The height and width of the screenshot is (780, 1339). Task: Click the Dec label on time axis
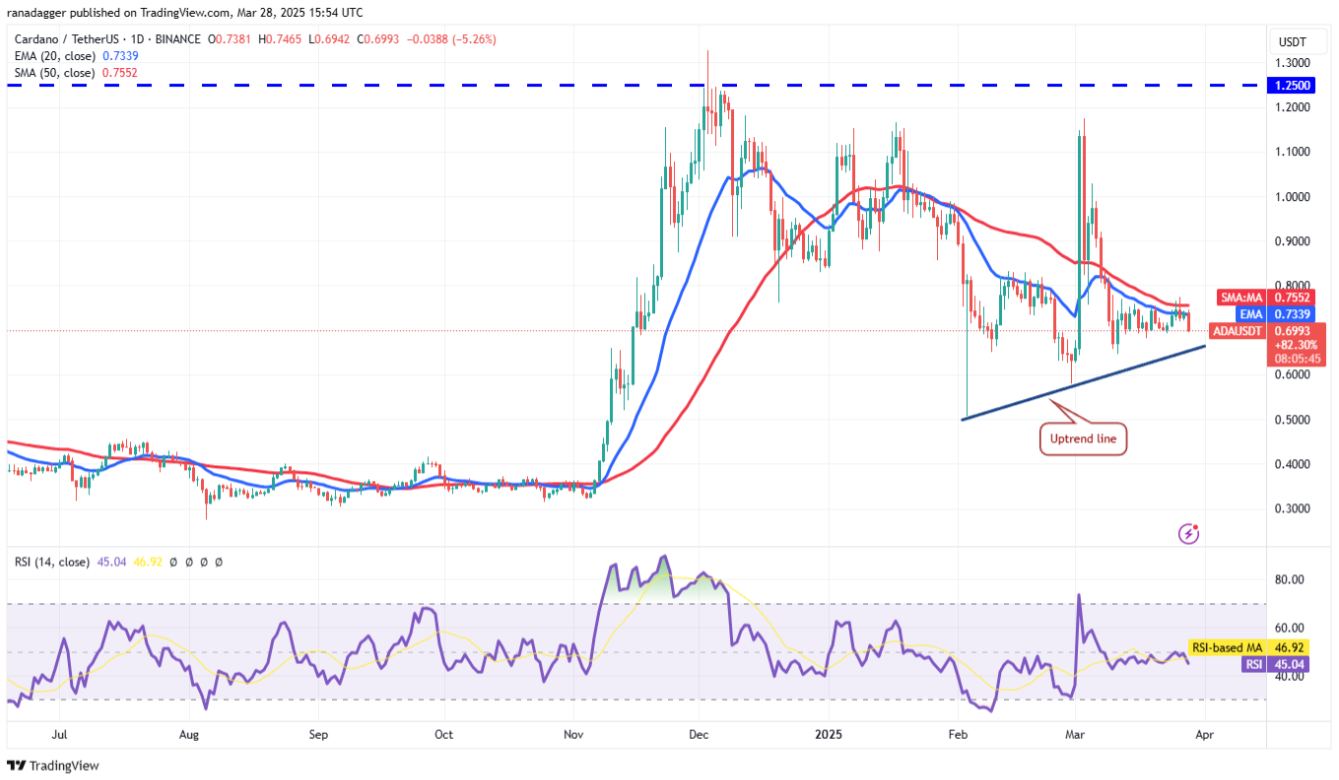(699, 734)
